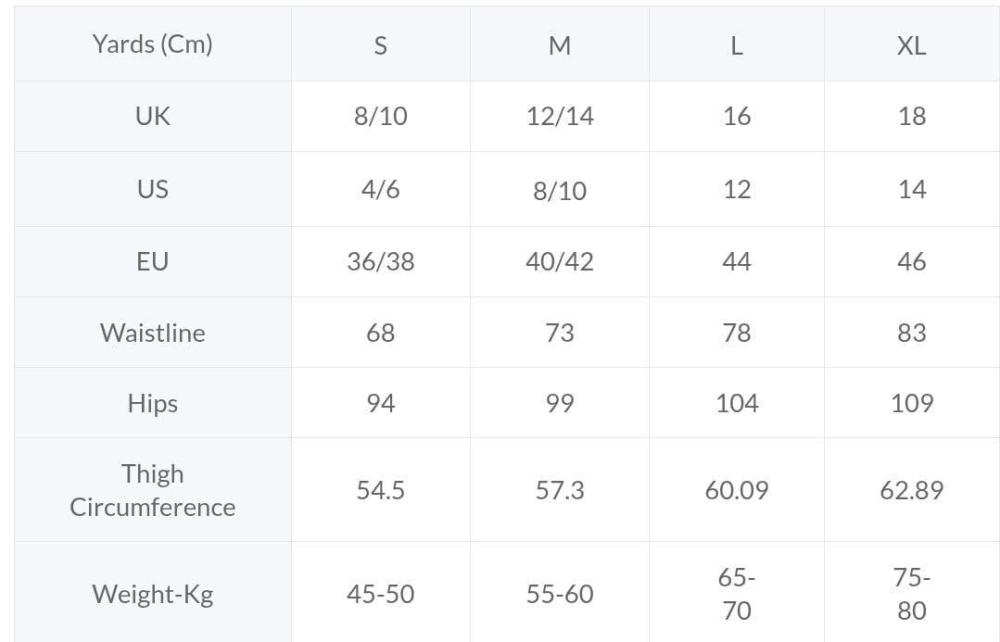Click the hips value 104 cell

point(737,403)
